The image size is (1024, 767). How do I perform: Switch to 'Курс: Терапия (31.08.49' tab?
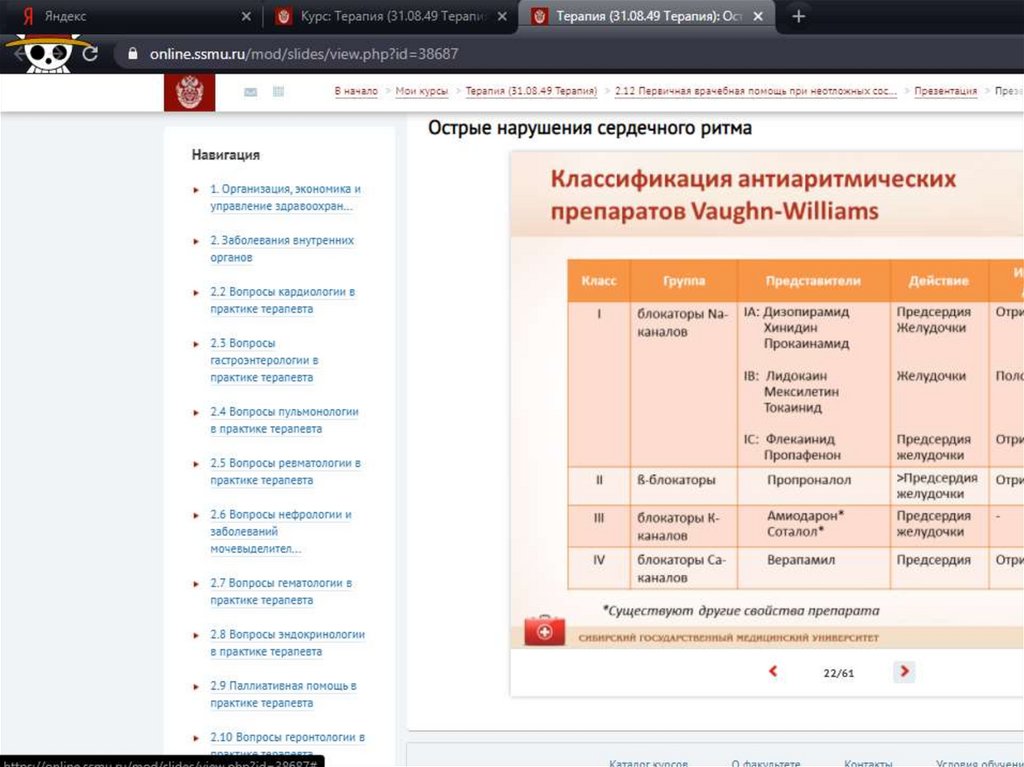click(391, 16)
